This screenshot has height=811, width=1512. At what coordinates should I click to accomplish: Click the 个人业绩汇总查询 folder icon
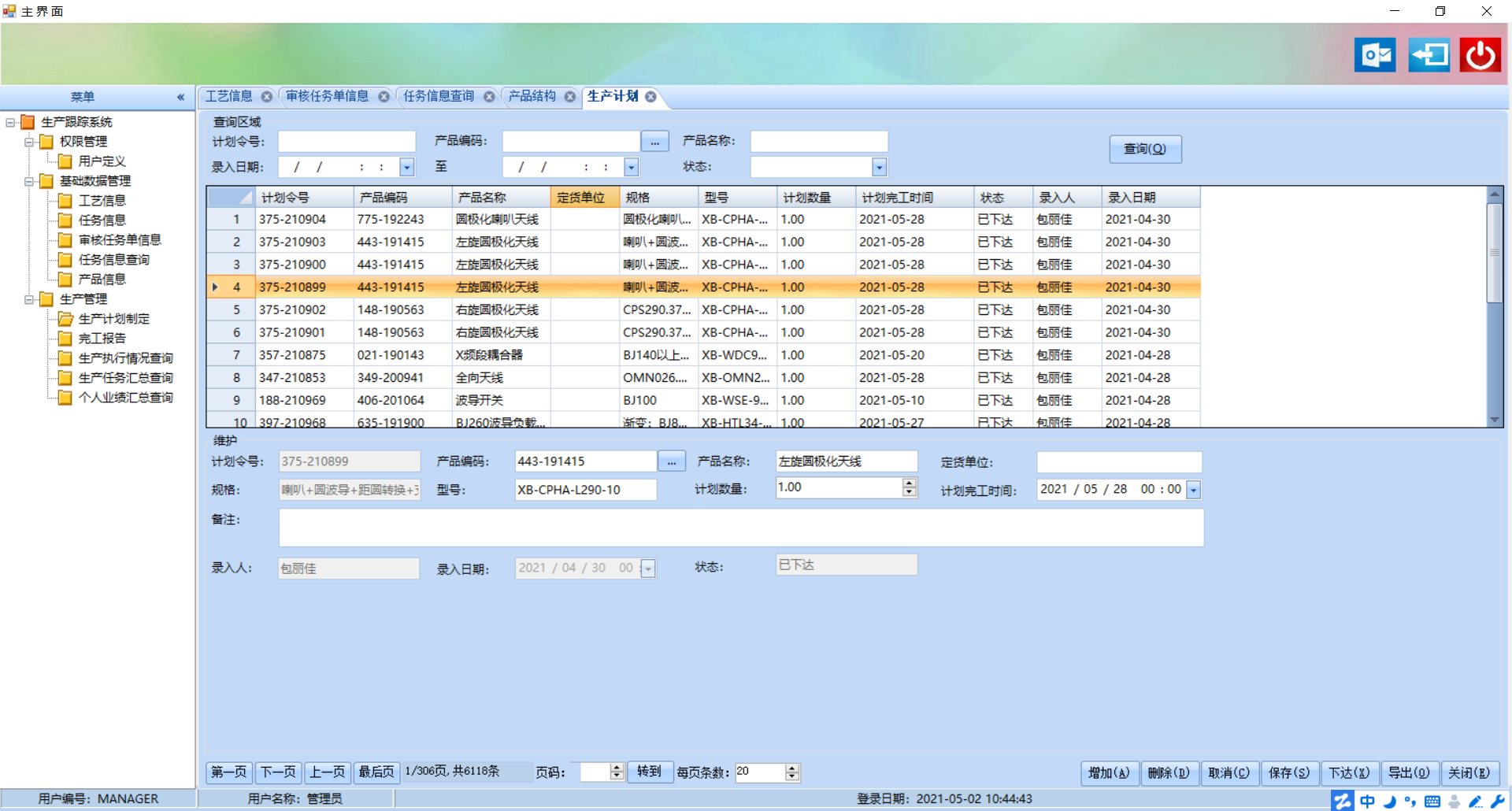tap(65, 398)
